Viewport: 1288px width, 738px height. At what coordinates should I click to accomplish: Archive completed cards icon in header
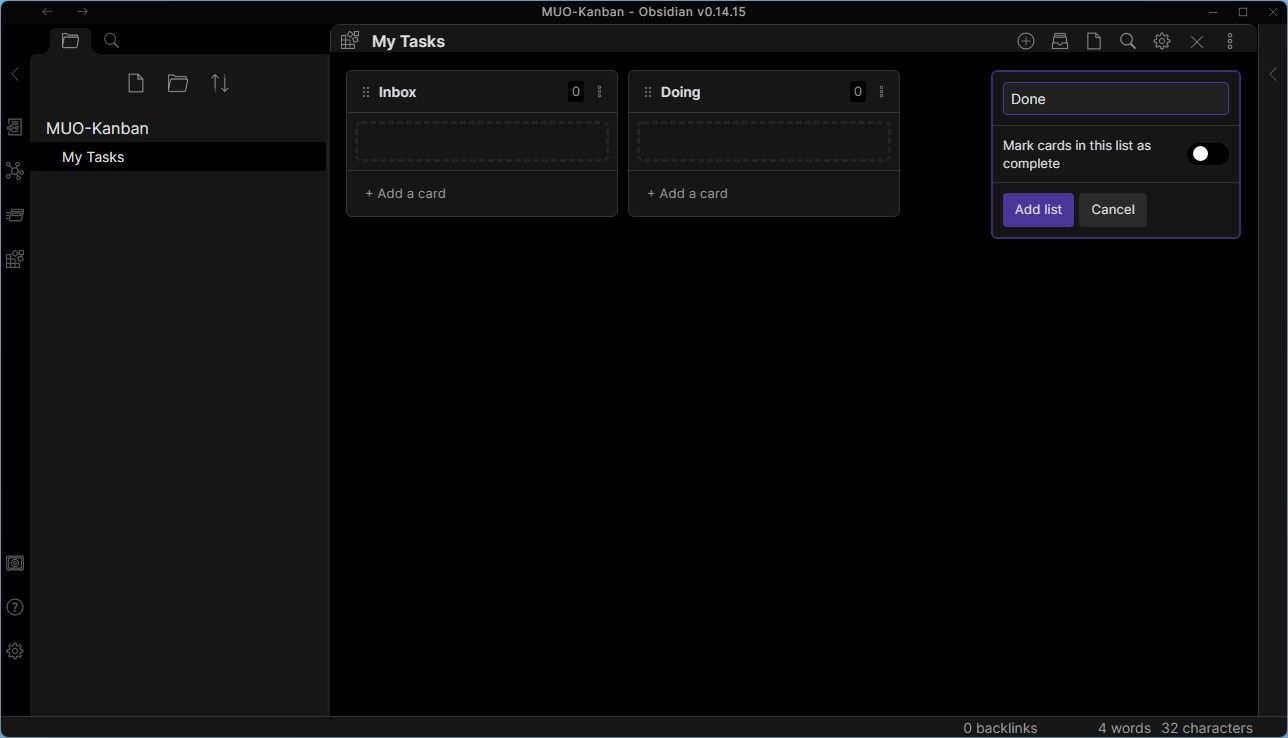1060,41
